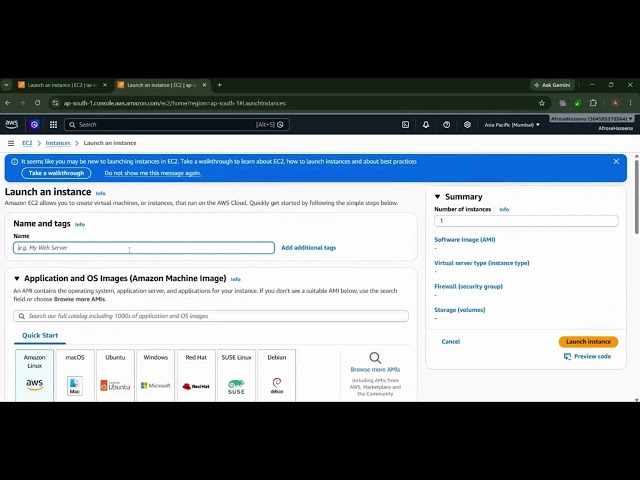Bookmark this page with star icon
Viewport: 640px width, 480px height.
(x=542, y=103)
